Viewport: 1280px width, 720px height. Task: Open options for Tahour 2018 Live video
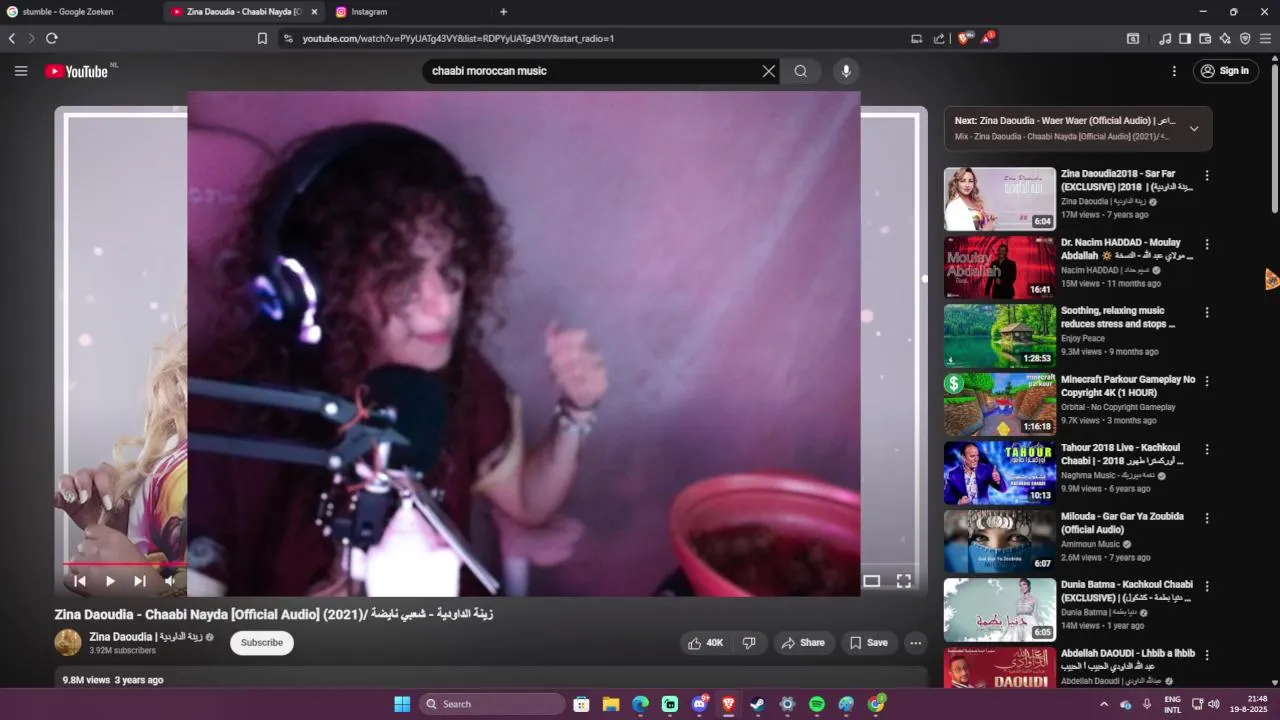(1207, 449)
